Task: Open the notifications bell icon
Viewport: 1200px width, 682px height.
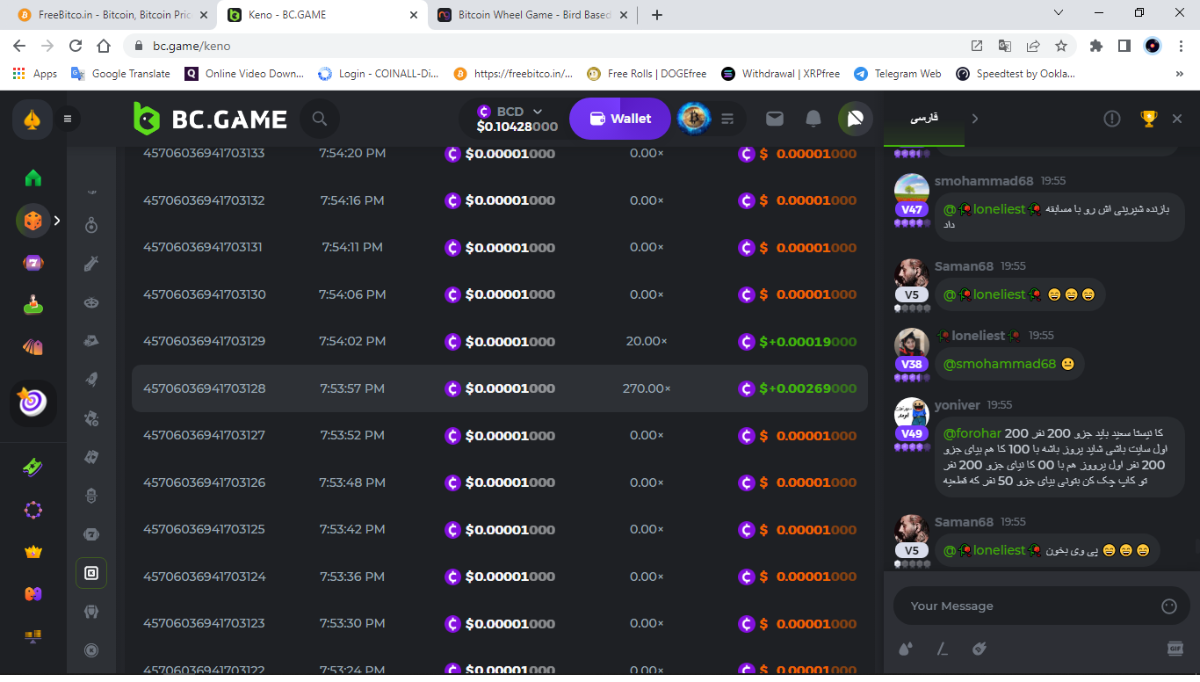Action: coord(814,119)
